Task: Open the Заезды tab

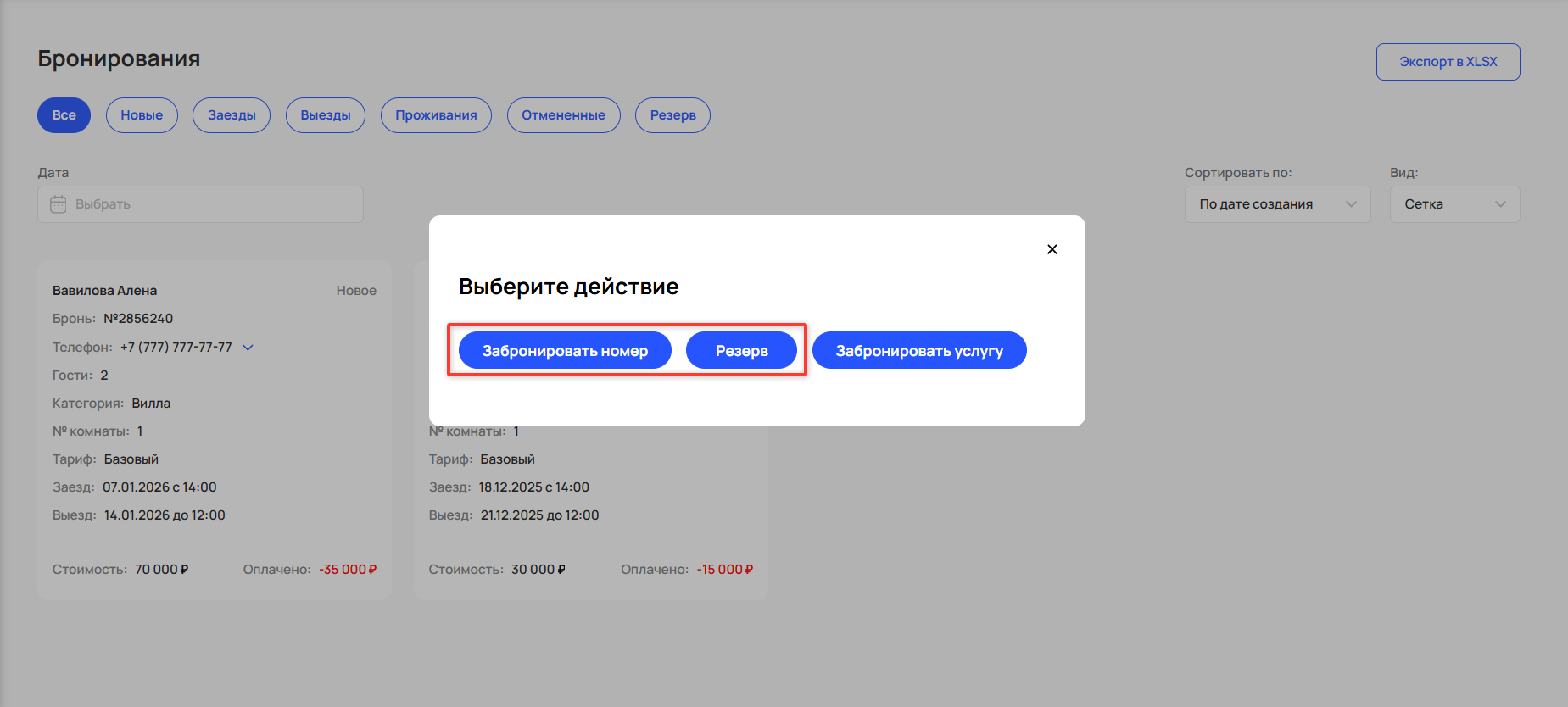Action: (x=232, y=115)
